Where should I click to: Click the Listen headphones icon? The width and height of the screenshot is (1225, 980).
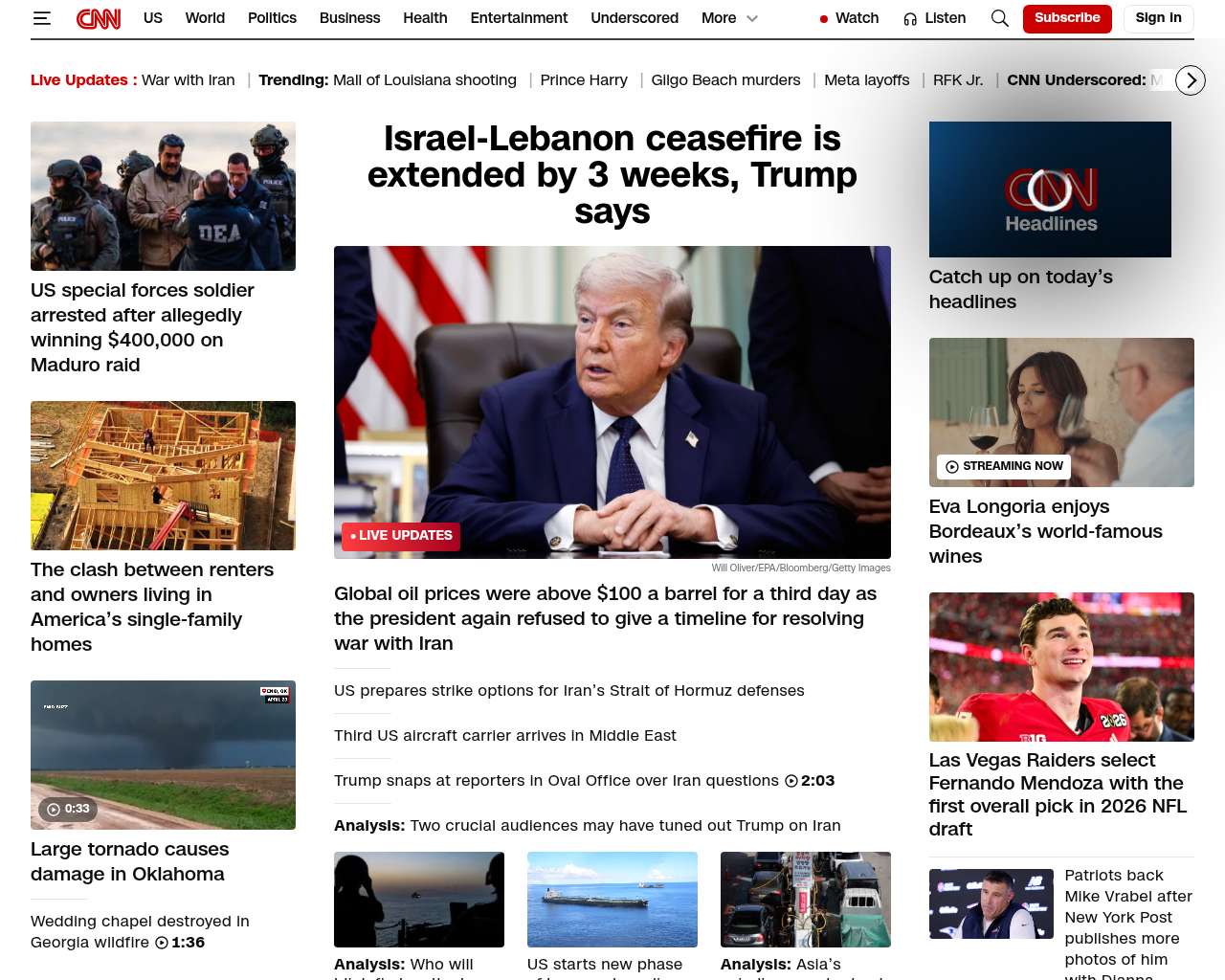coord(910,19)
